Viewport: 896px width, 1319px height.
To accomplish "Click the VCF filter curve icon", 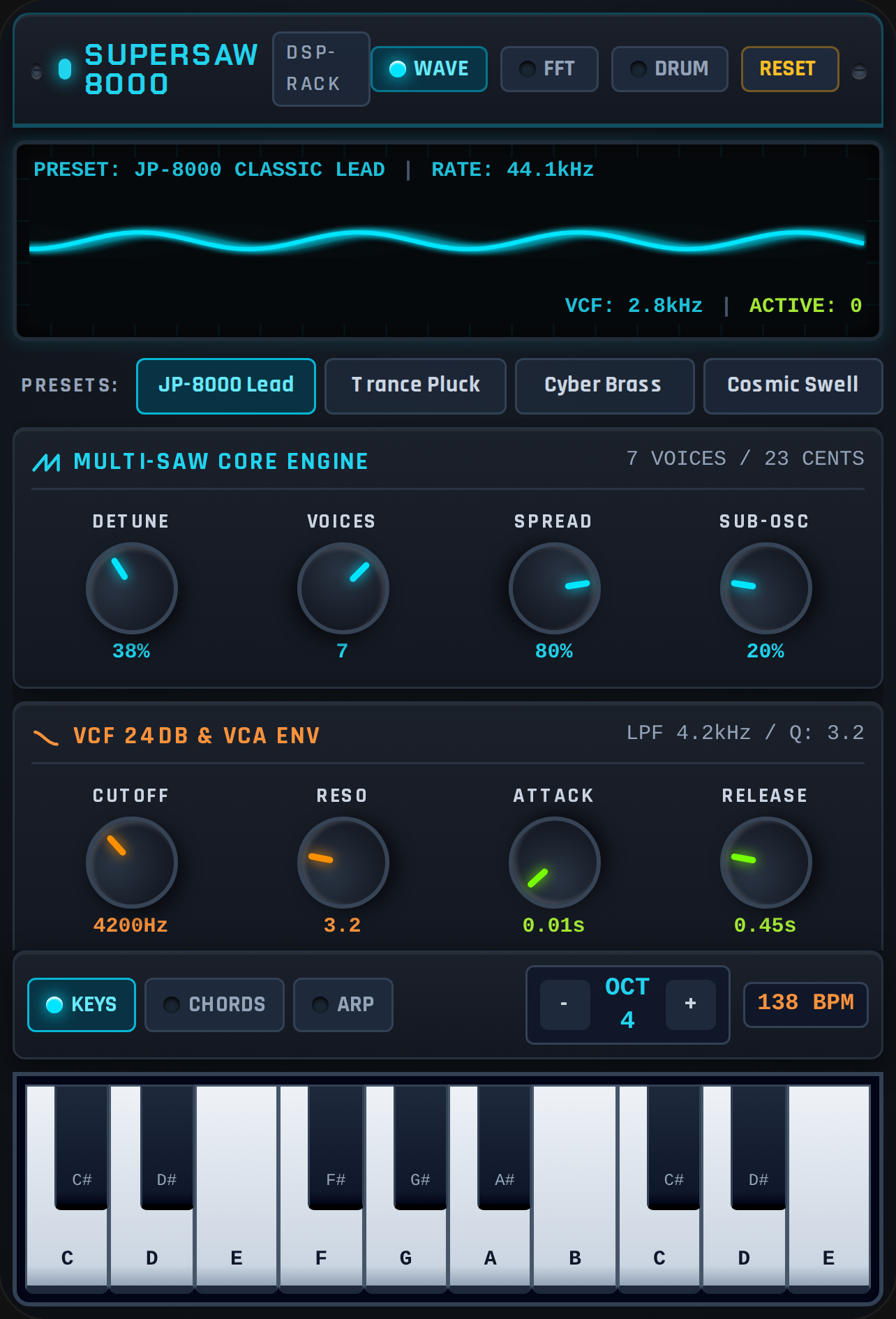I will pyautogui.click(x=46, y=737).
